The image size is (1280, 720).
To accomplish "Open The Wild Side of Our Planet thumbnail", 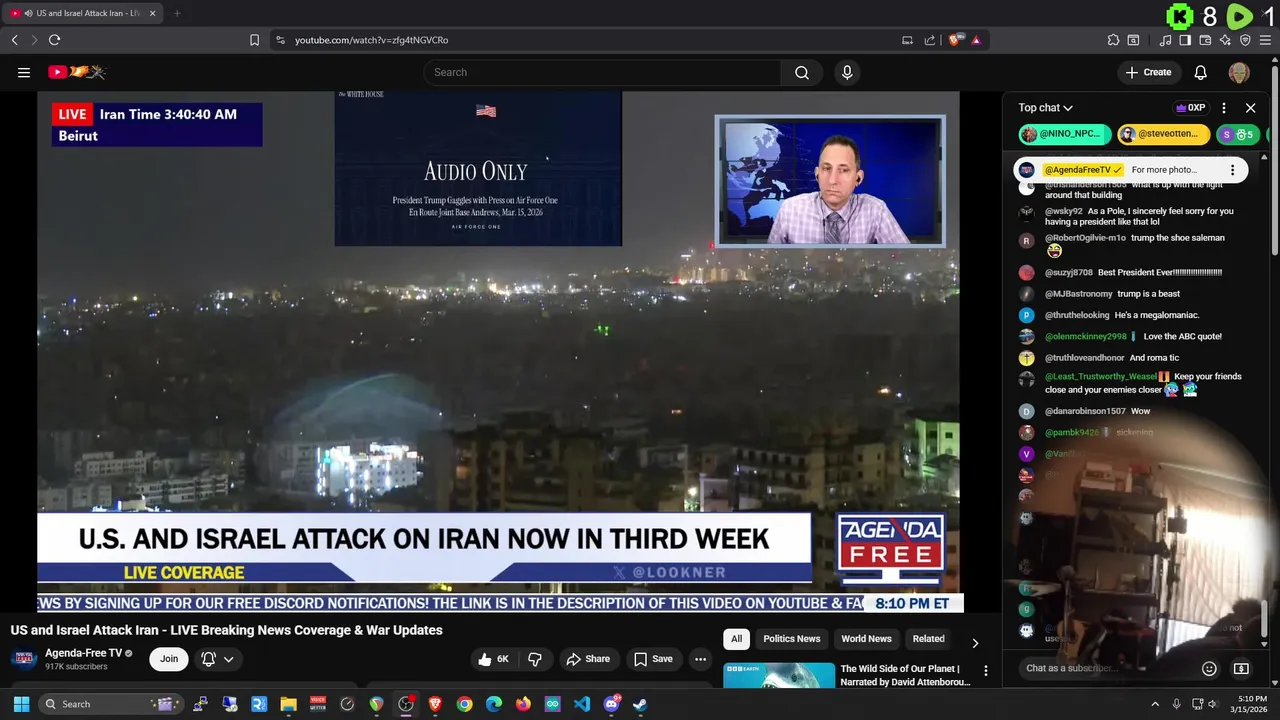I will tap(779, 675).
